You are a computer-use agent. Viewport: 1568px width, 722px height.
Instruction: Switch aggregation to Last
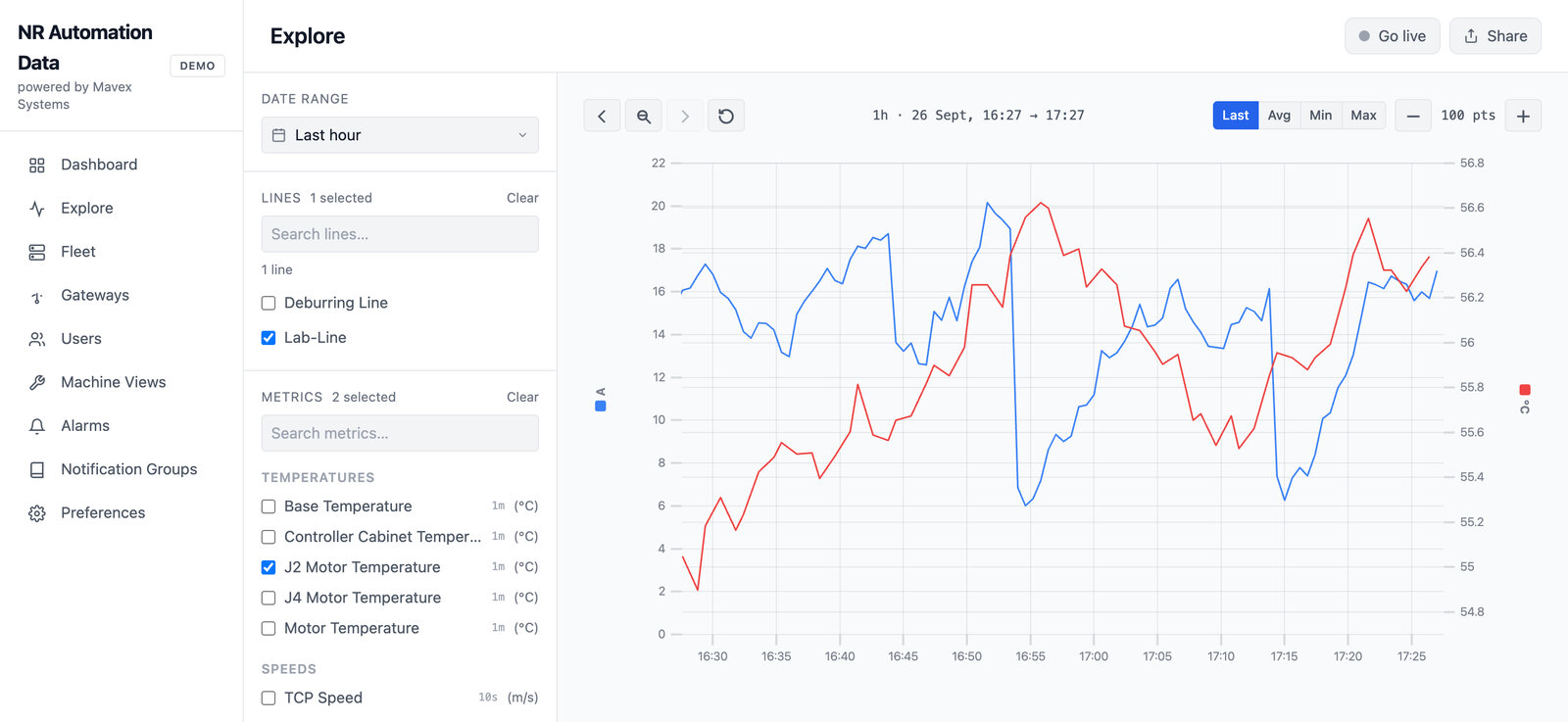[x=1235, y=116]
